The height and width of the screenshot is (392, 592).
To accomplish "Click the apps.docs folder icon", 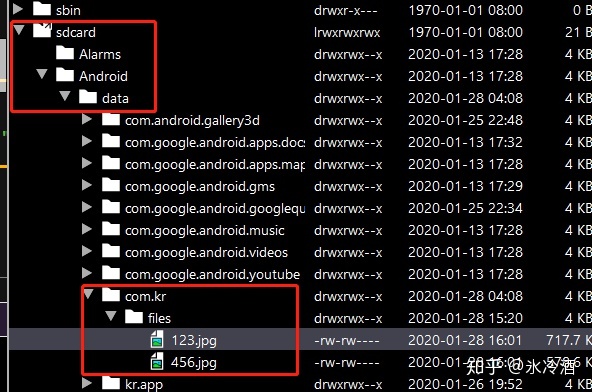I will pyautogui.click(x=111, y=141).
